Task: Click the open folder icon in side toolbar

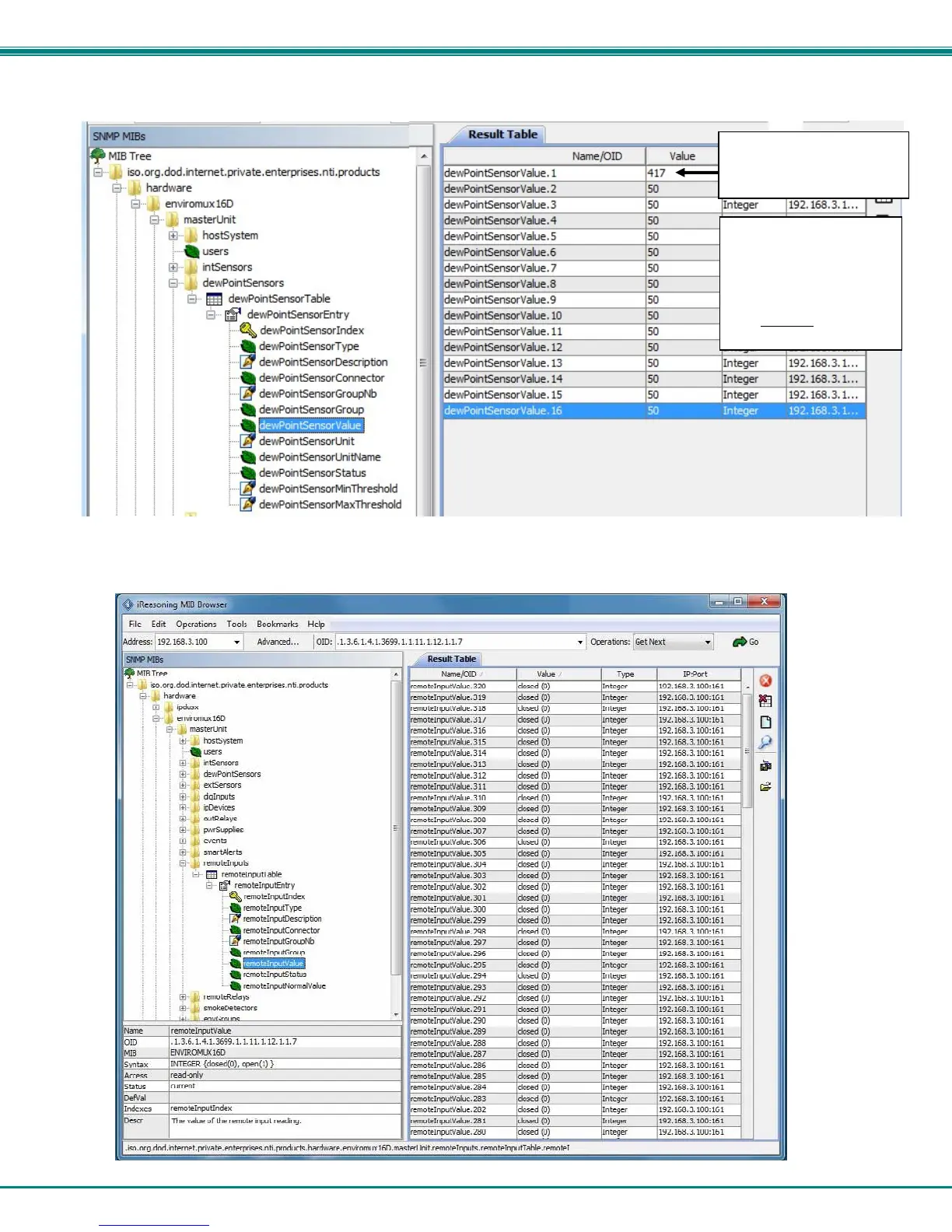Action: click(x=765, y=787)
